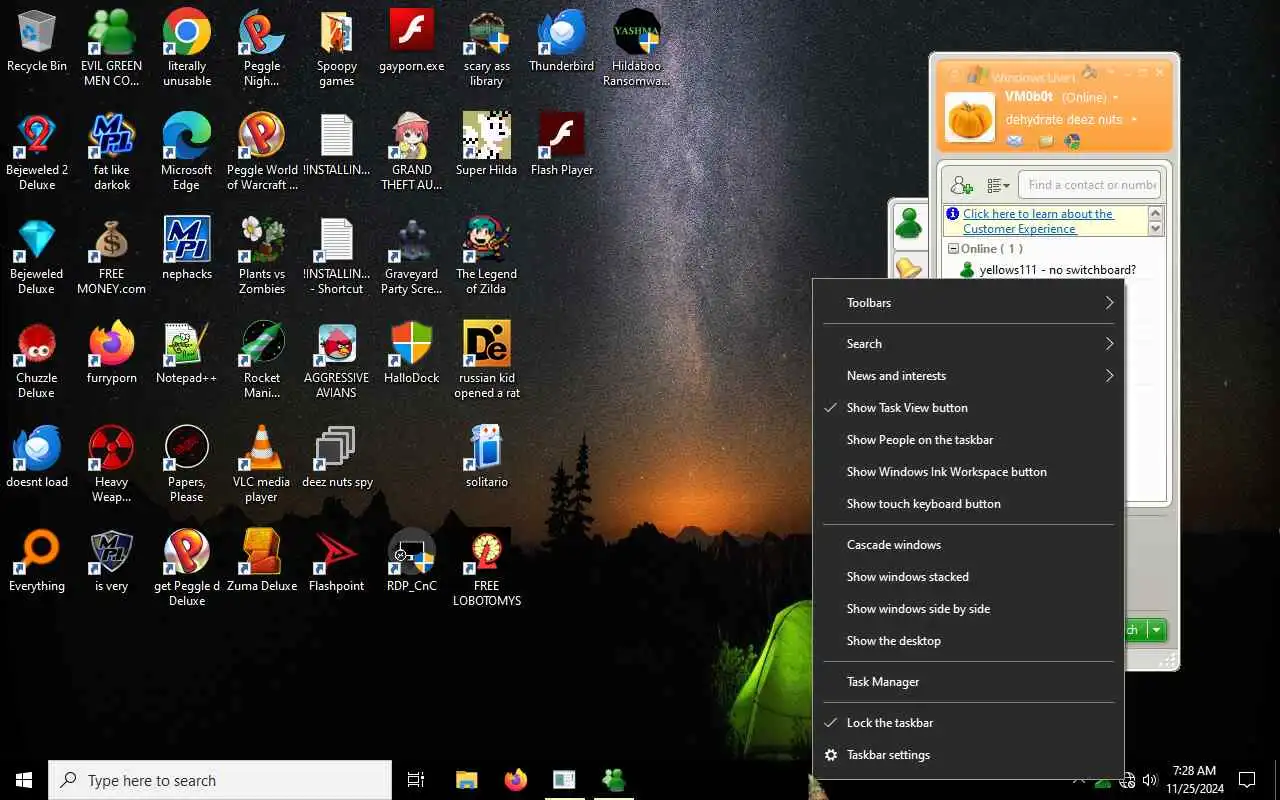Expand the Search submenu
The width and height of the screenshot is (1280, 800).
[x=968, y=344]
